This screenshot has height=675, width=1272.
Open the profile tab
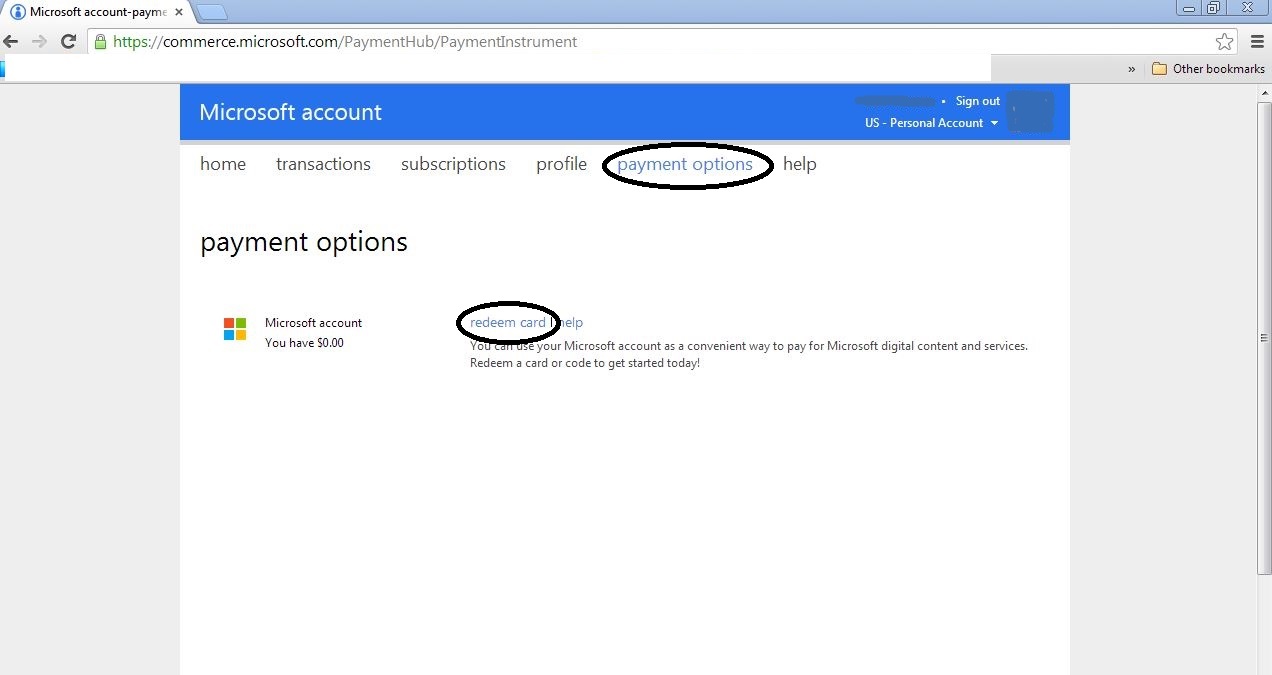click(x=561, y=164)
